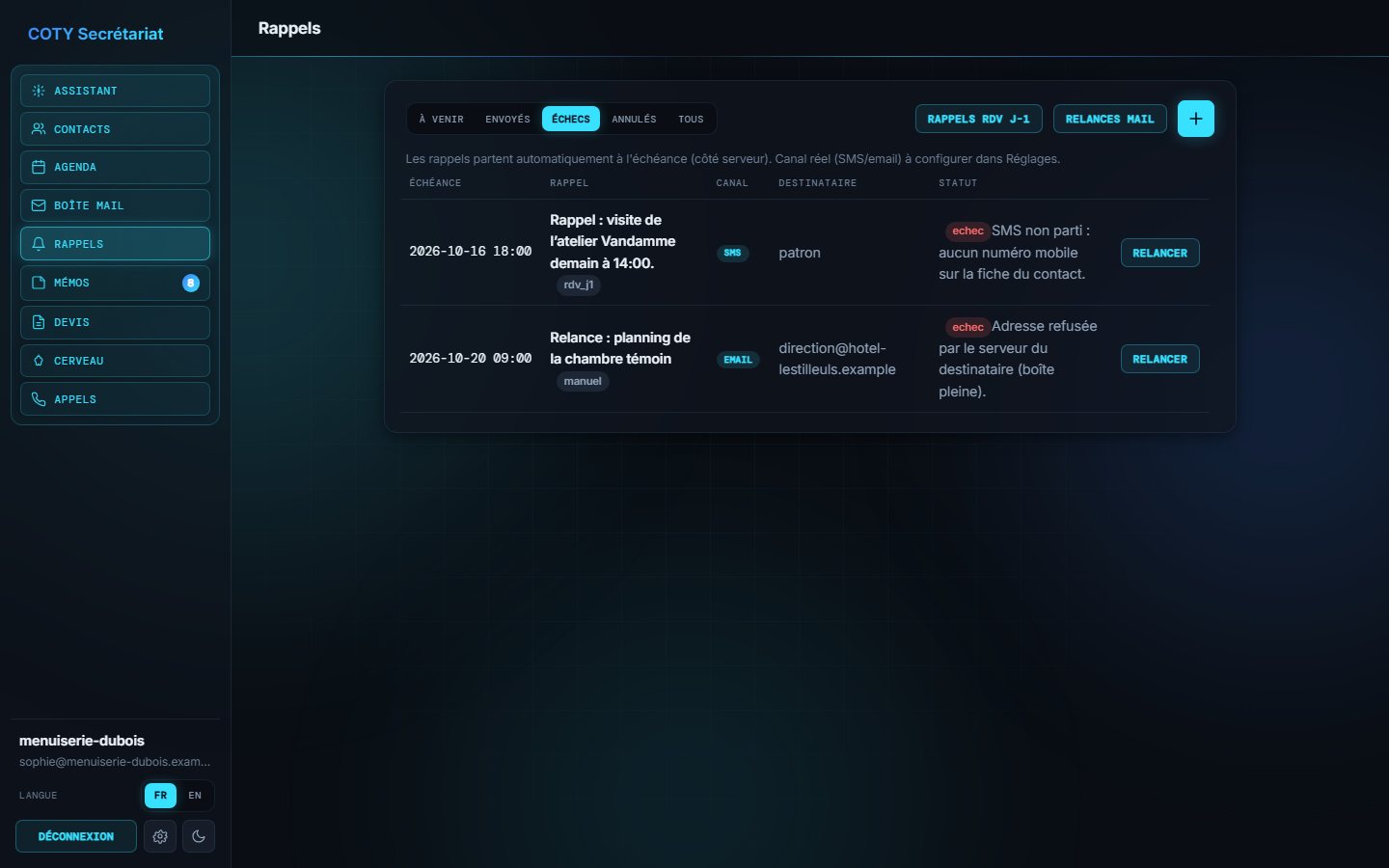Click the Déconnexion button

coord(76,836)
